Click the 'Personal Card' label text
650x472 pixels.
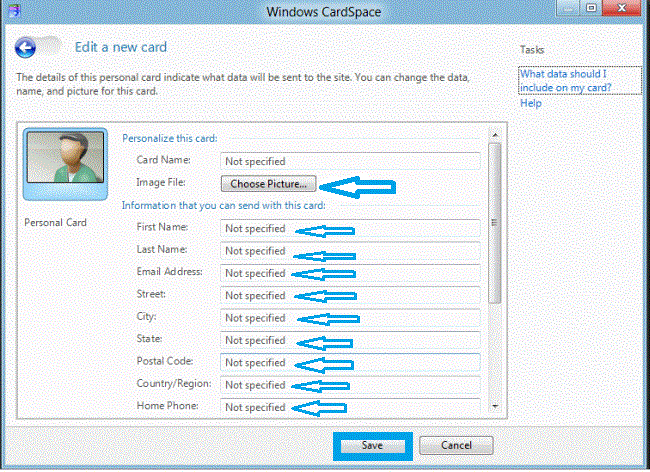(x=55, y=223)
